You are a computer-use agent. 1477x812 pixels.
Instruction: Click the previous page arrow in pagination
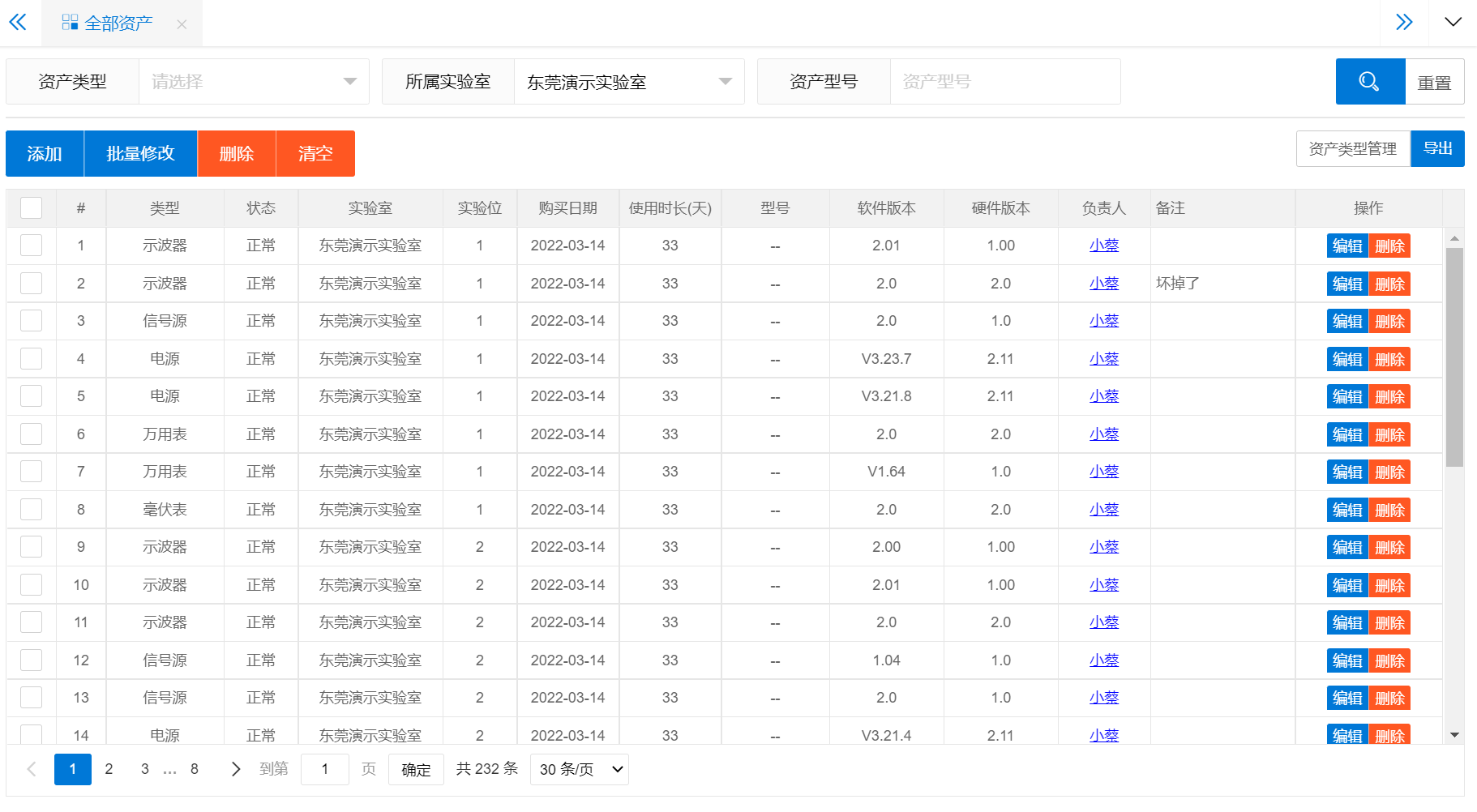coord(32,769)
